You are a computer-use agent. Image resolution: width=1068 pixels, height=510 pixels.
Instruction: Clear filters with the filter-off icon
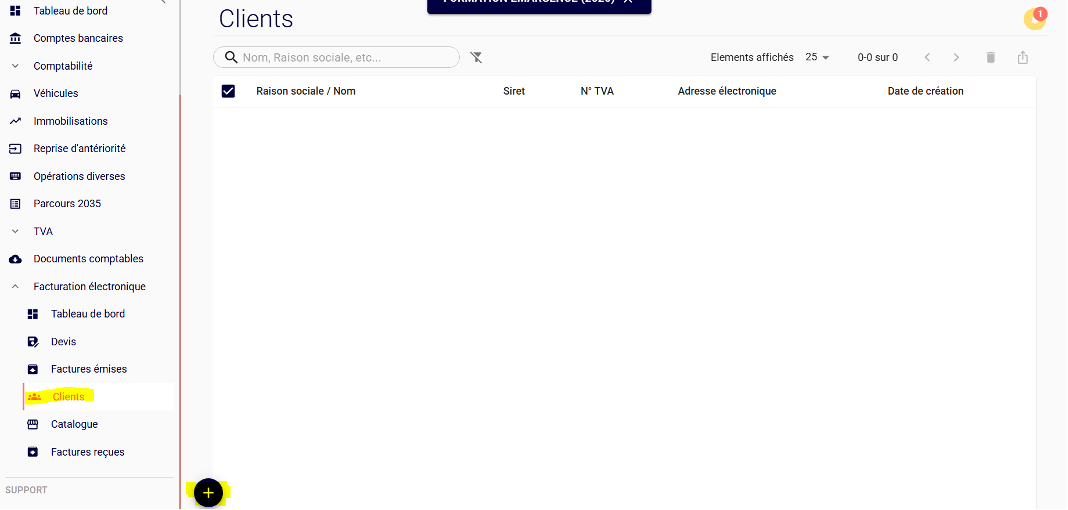476,58
